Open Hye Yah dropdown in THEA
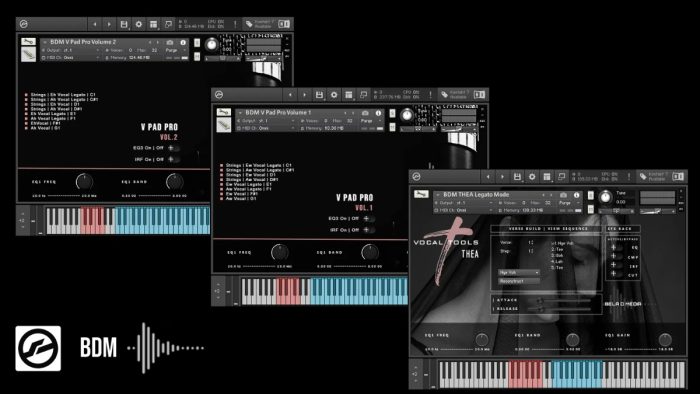Screen dimensions: 700x394 tap(519, 272)
